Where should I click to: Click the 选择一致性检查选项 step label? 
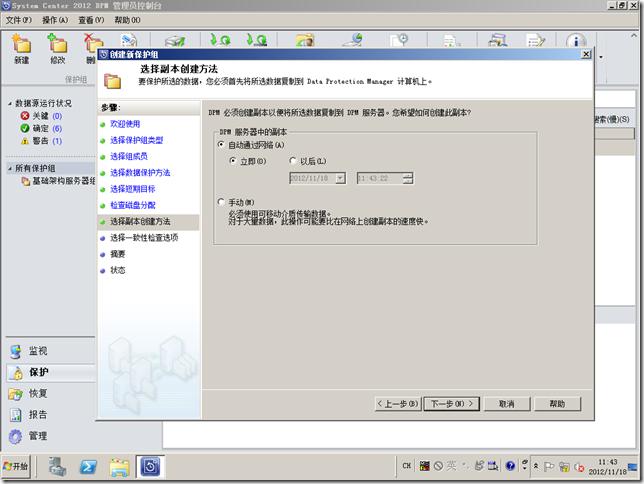coord(144,237)
